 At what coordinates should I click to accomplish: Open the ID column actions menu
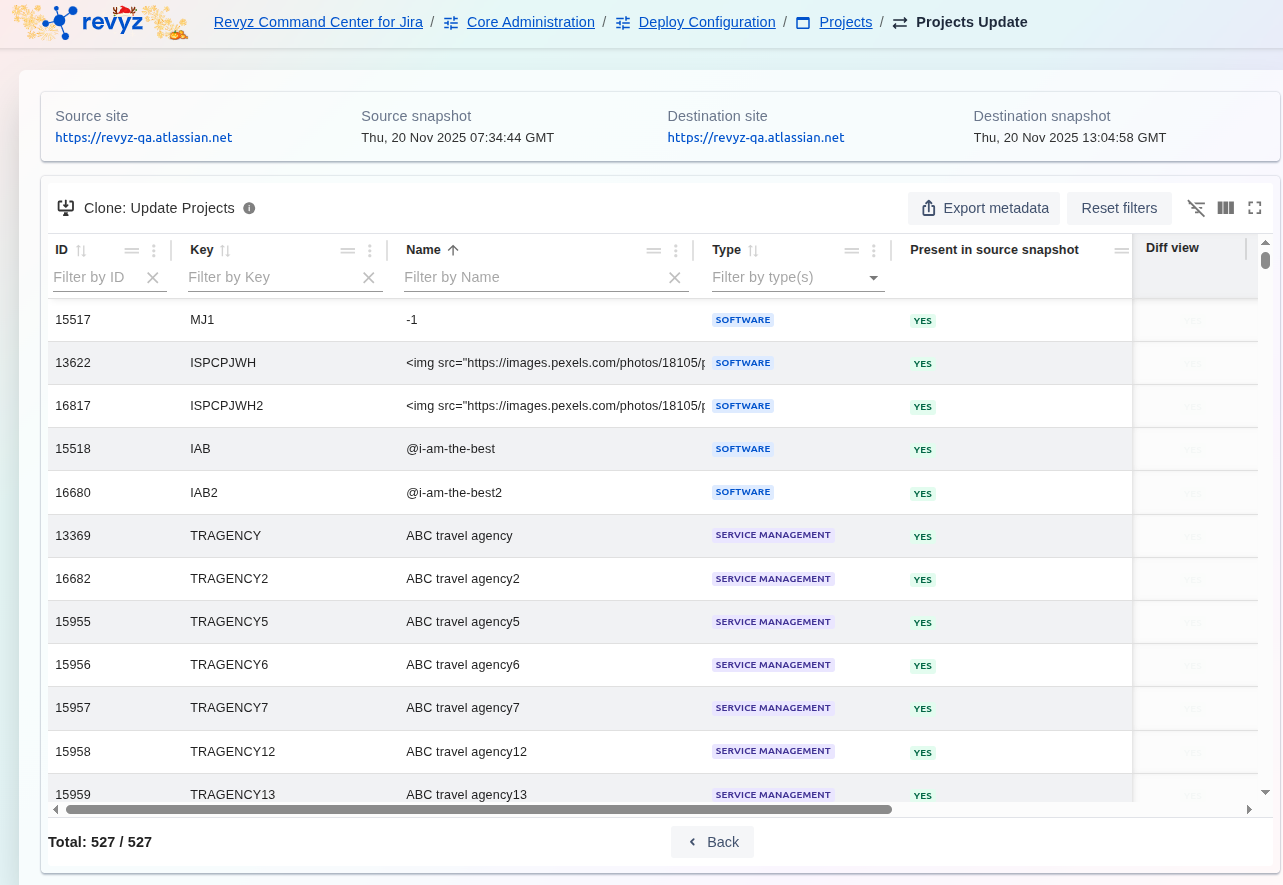(x=154, y=251)
